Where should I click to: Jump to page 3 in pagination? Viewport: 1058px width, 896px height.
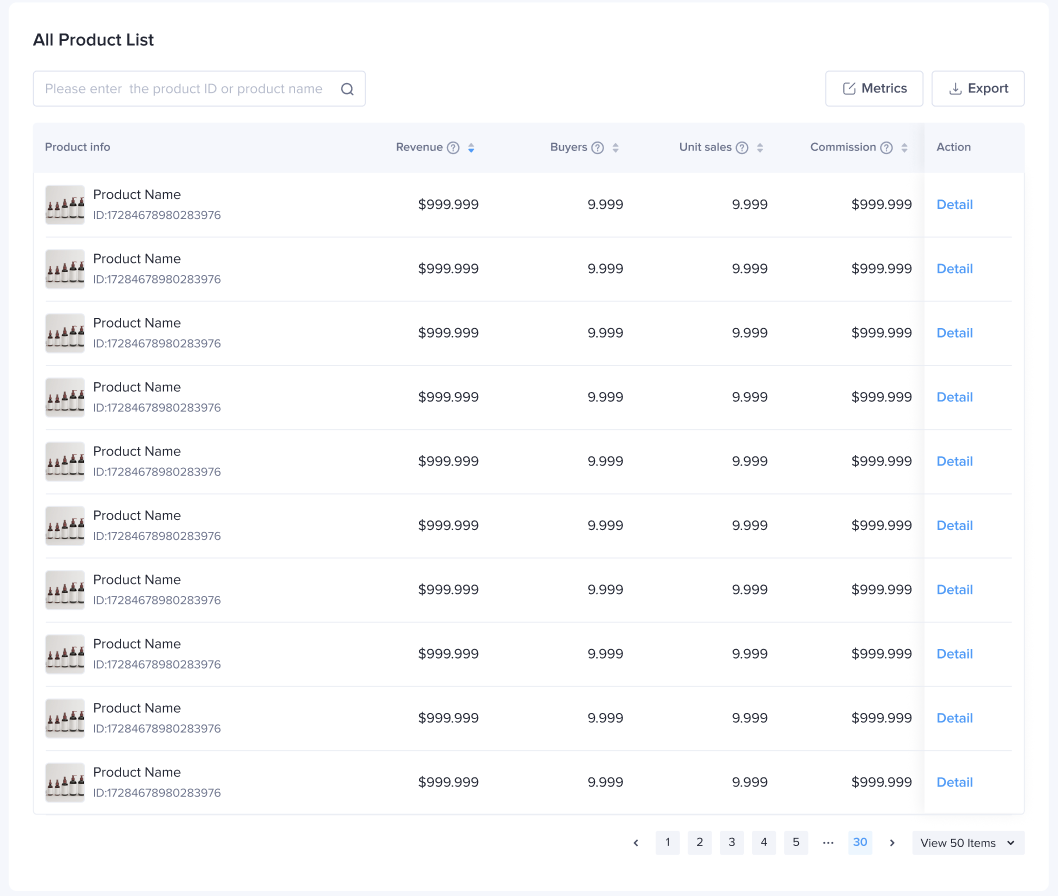pyautogui.click(x=732, y=843)
